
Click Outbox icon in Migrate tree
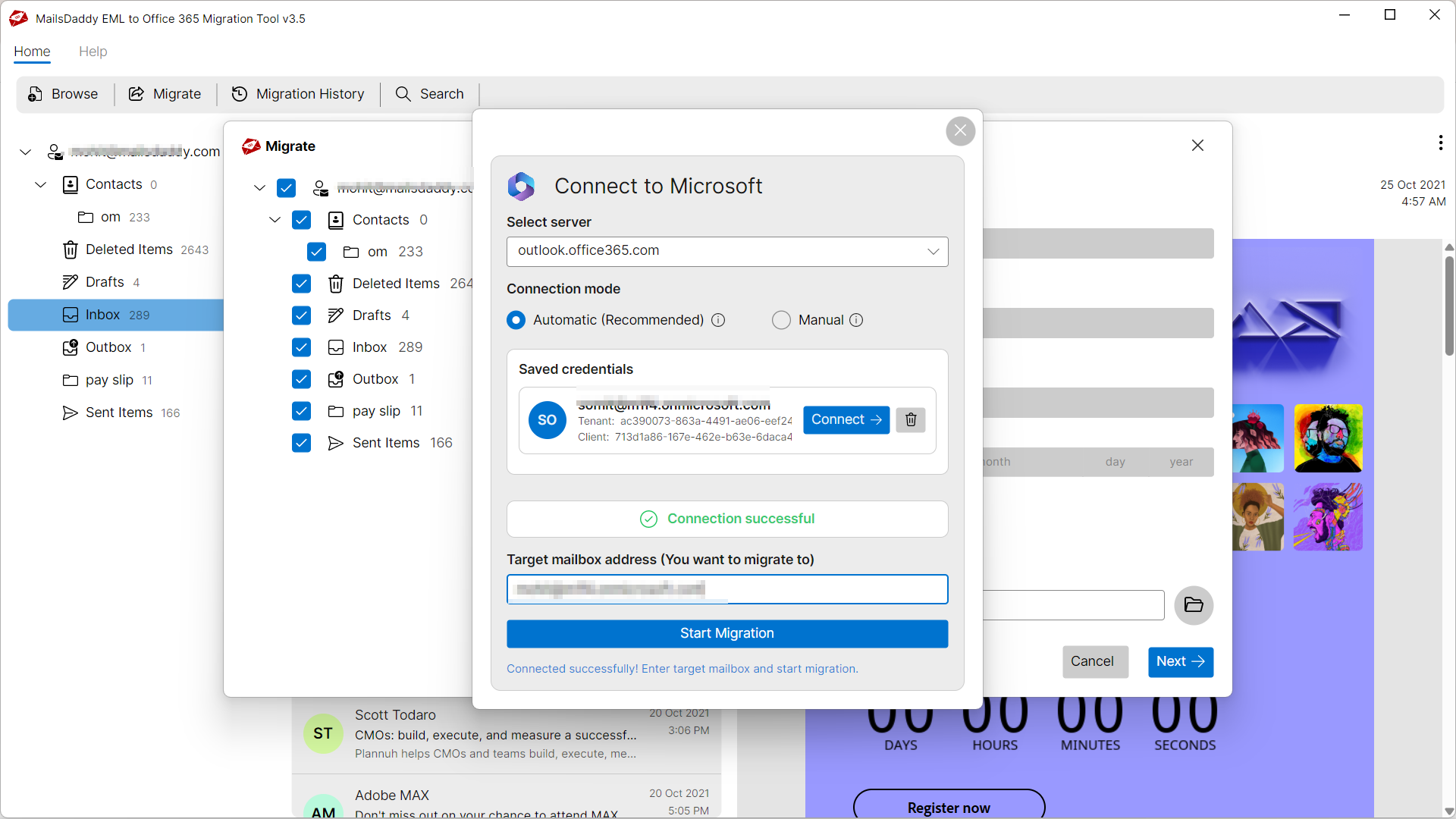(335, 379)
